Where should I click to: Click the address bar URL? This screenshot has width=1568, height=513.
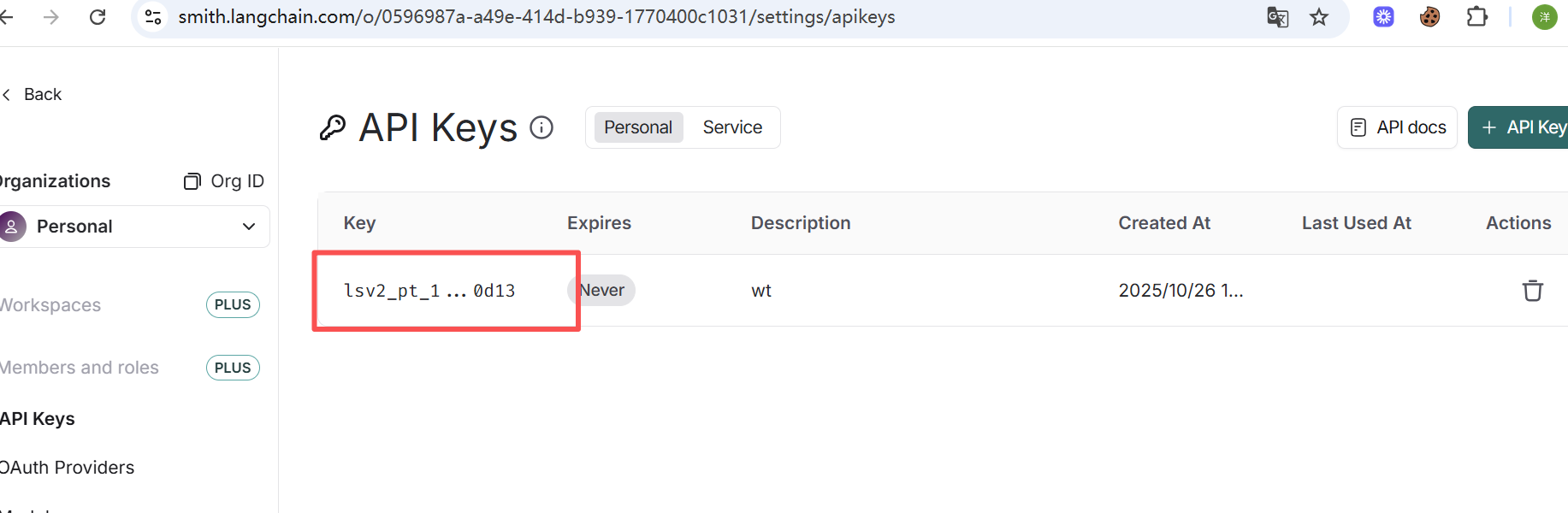536,17
